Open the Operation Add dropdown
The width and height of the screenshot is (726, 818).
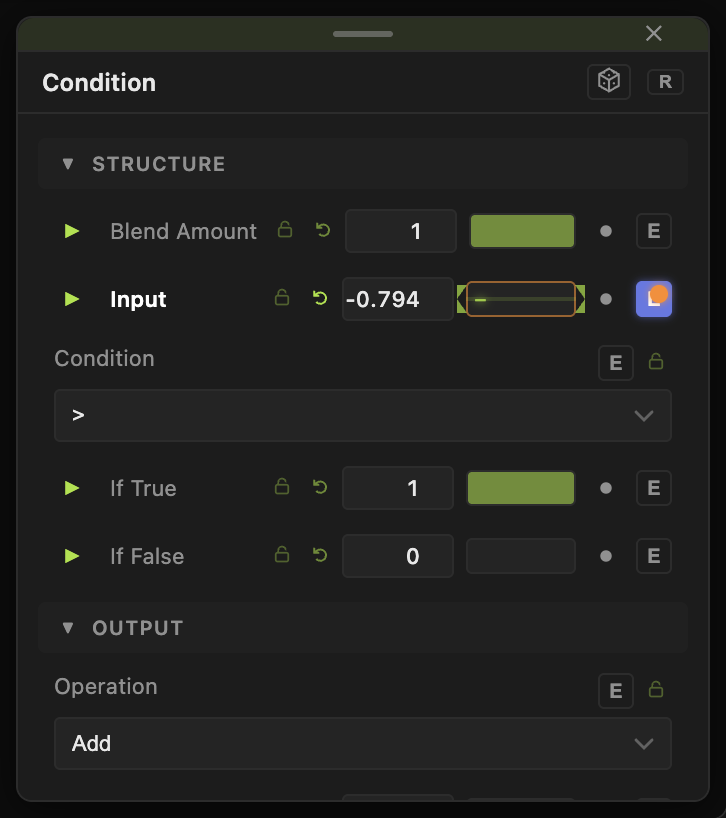363,743
